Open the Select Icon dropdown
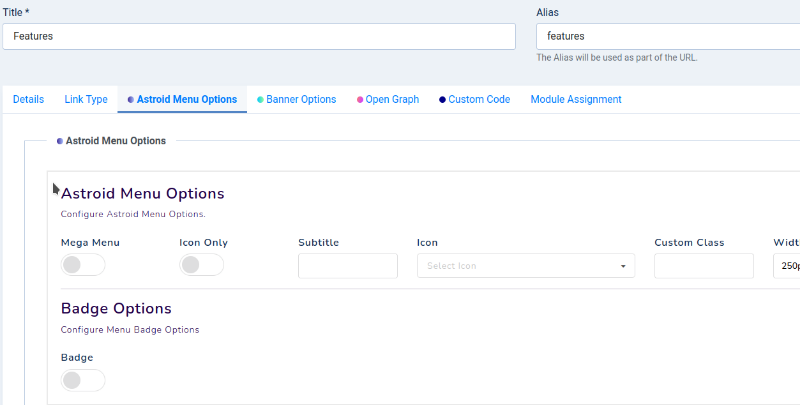Image resolution: width=800 pixels, height=405 pixels. 526,266
